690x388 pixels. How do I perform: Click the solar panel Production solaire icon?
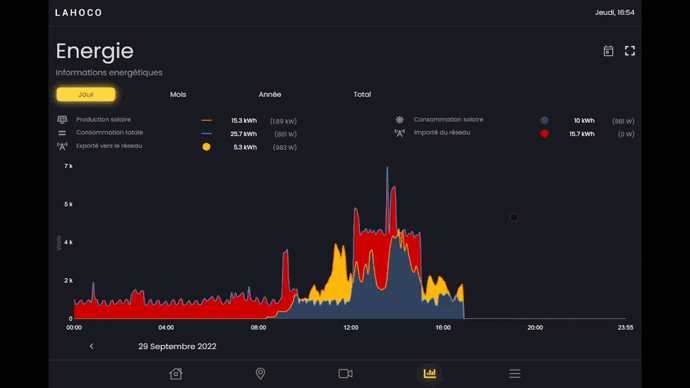click(x=62, y=120)
